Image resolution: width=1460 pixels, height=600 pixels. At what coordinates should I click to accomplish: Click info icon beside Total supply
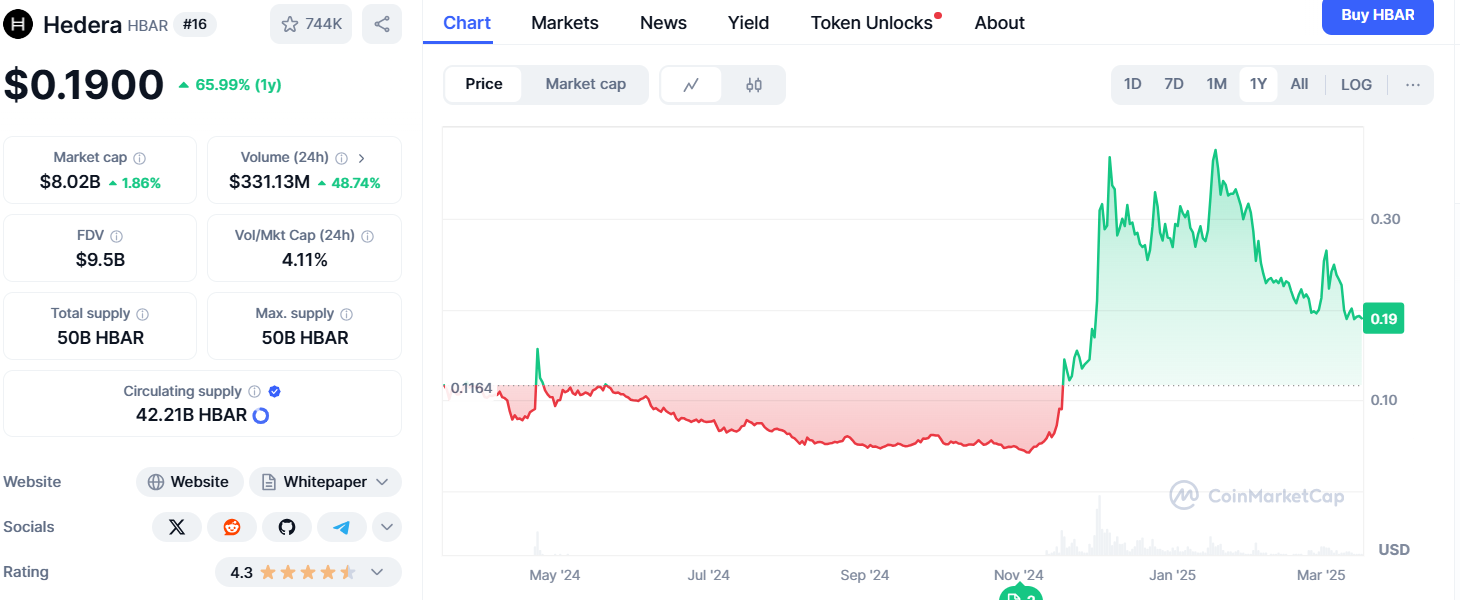click(143, 314)
